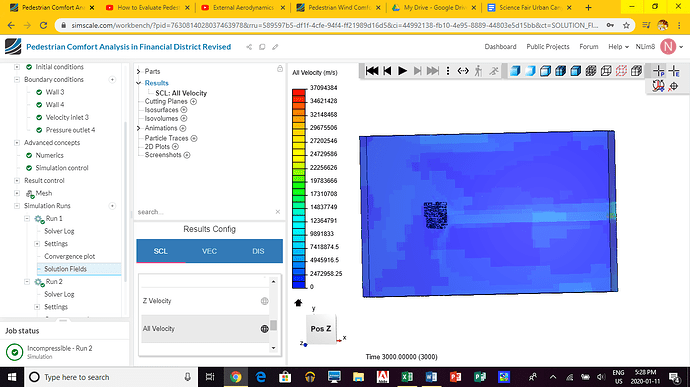Screen dimensions: 690x387
Task: Jump to first time step
Action: [372, 71]
